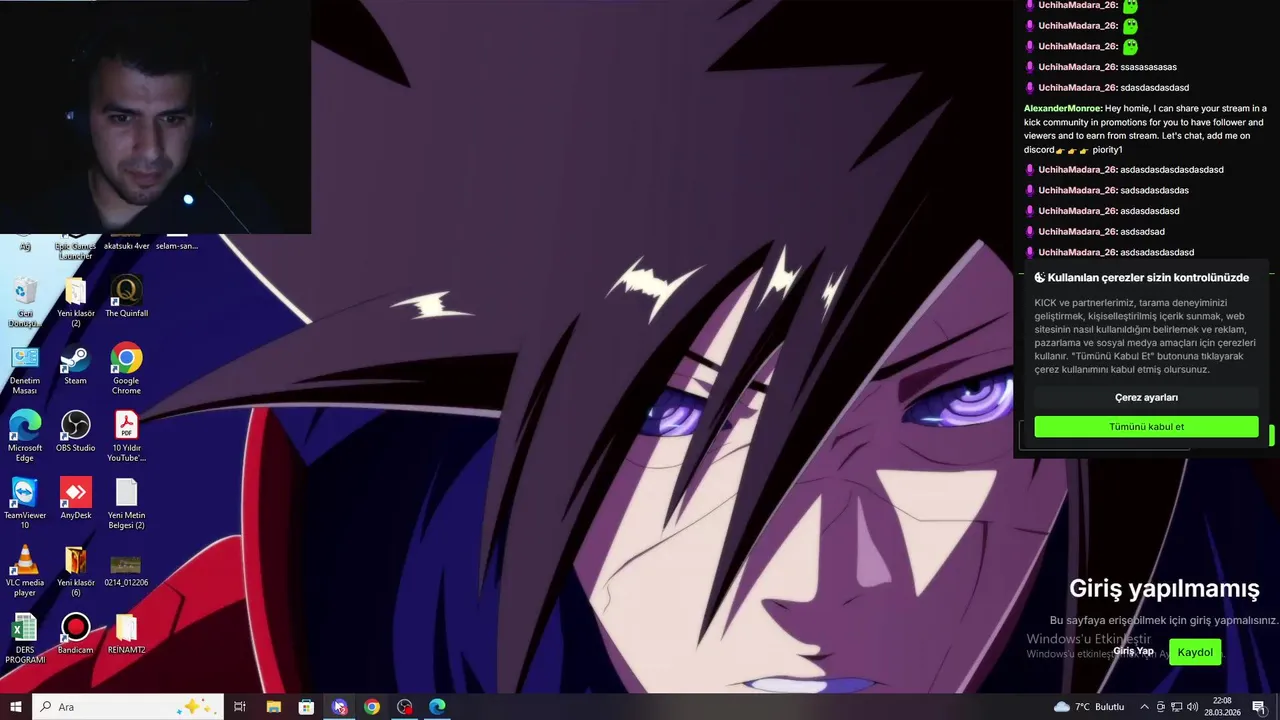Launch OBS Studio desktop shortcut
This screenshot has height=720, width=1280.
(75, 432)
